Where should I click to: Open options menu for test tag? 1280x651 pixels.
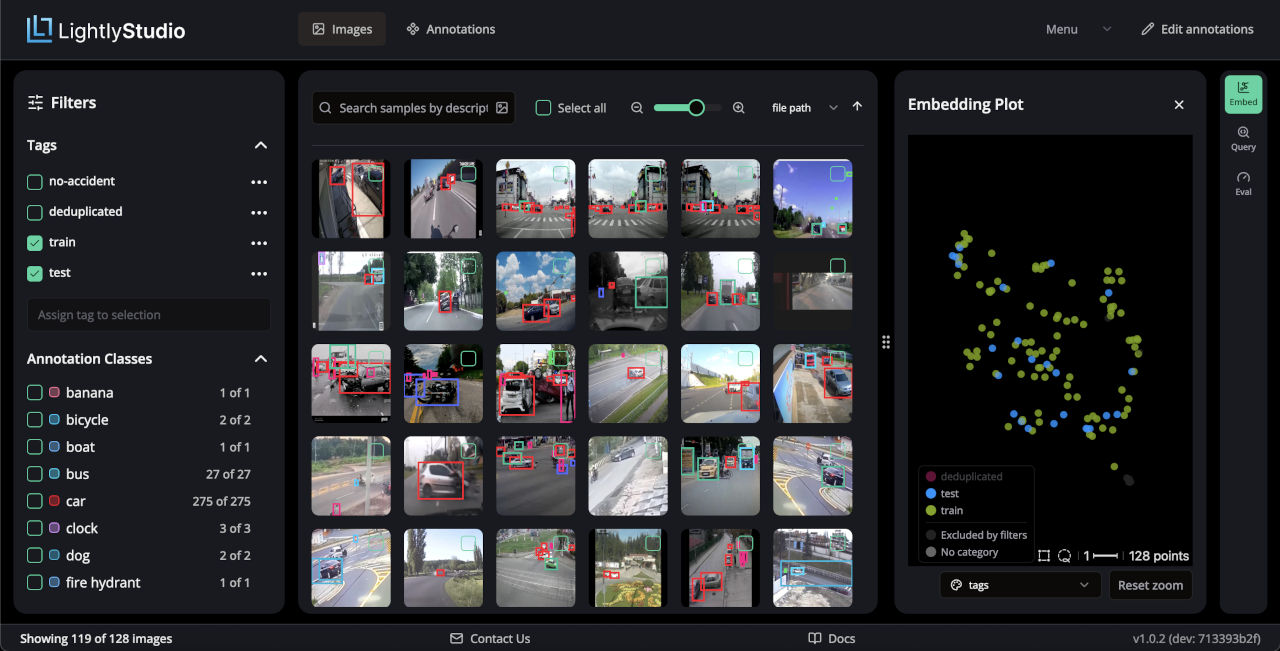click(x=259, y=273)
